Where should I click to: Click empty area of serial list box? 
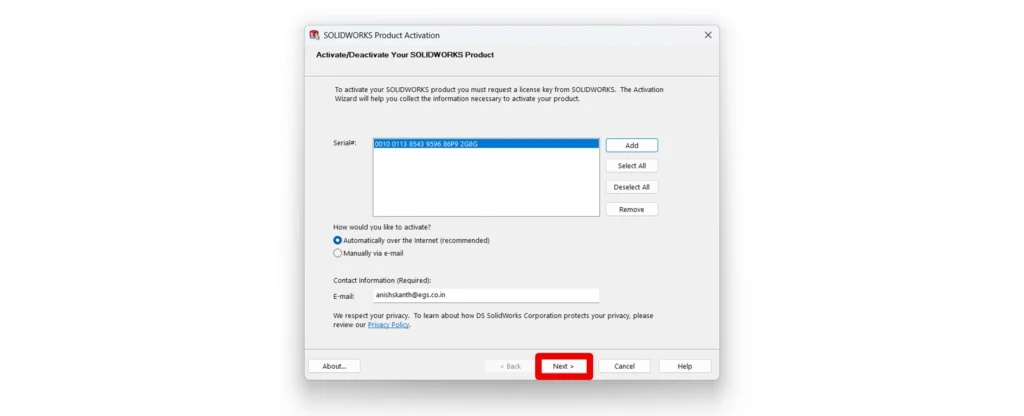[485, 185]
